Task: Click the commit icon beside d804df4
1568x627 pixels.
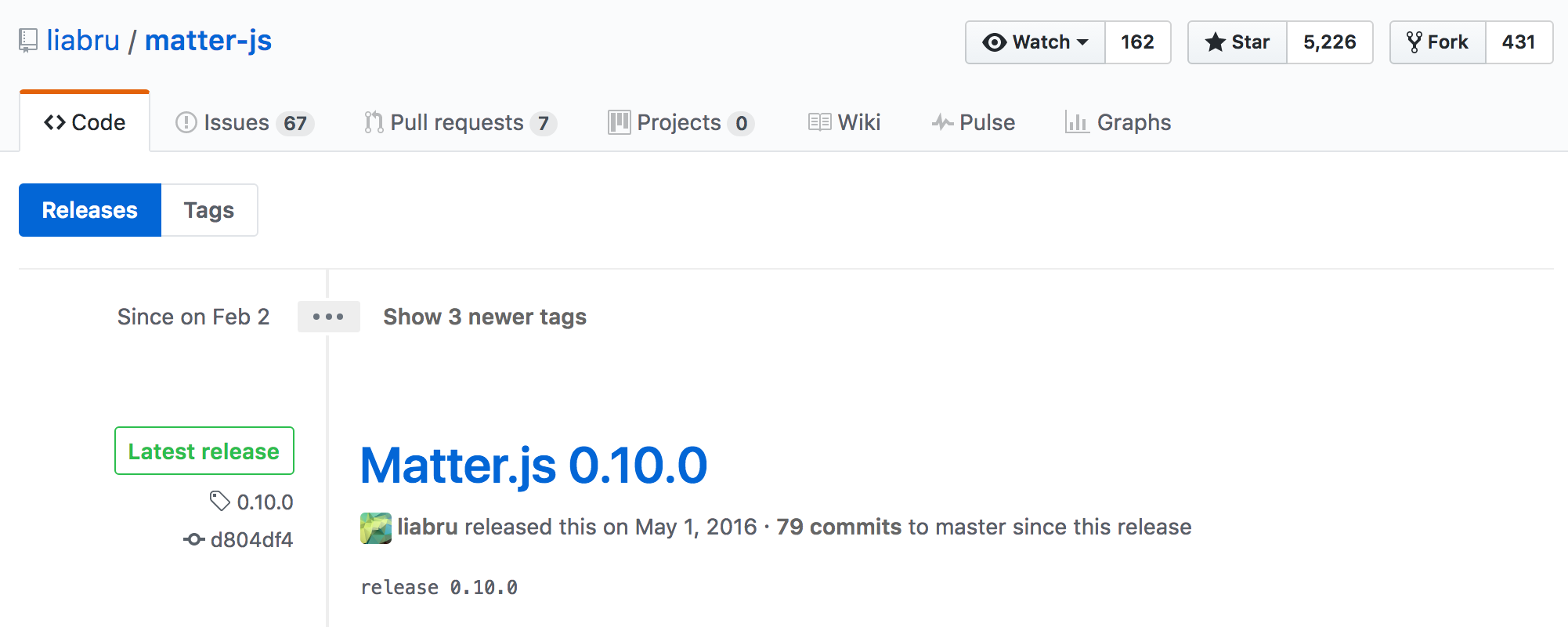Action: pyautogui.click(x=193, y=539)
